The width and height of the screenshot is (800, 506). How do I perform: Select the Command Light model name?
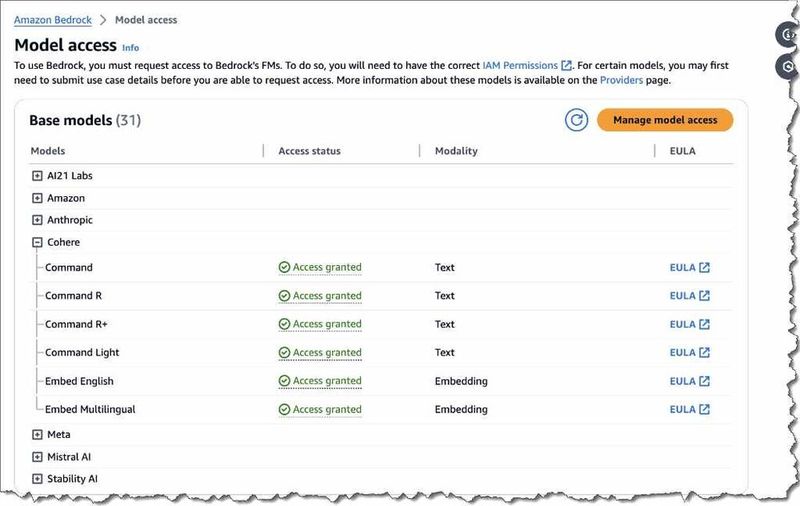(x=82, y=352)
